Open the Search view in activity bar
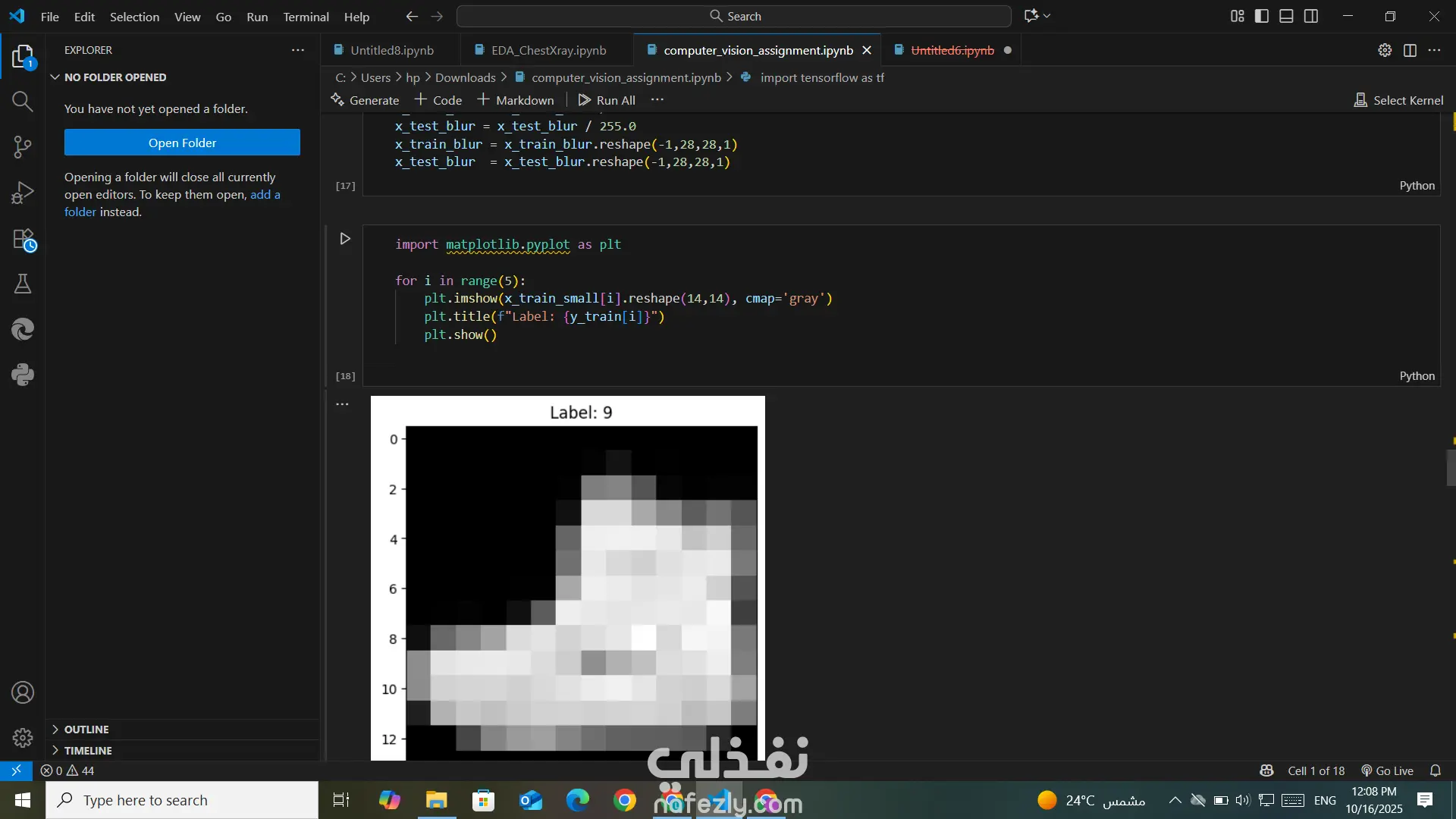The width and height of the screenshot is (1456, 819). [x=22, y=102]
